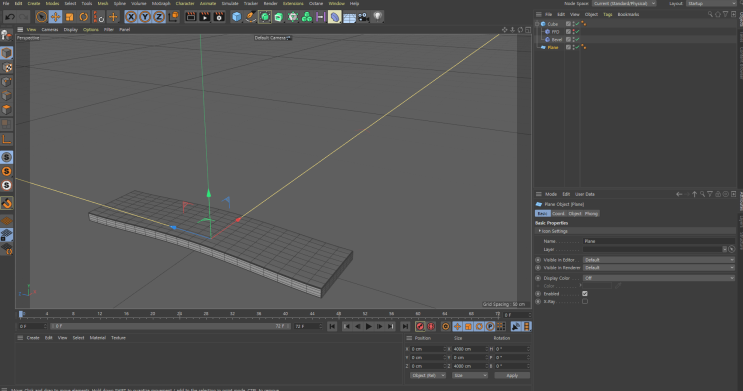Enable Snap from left sidebar

point(7,204)
